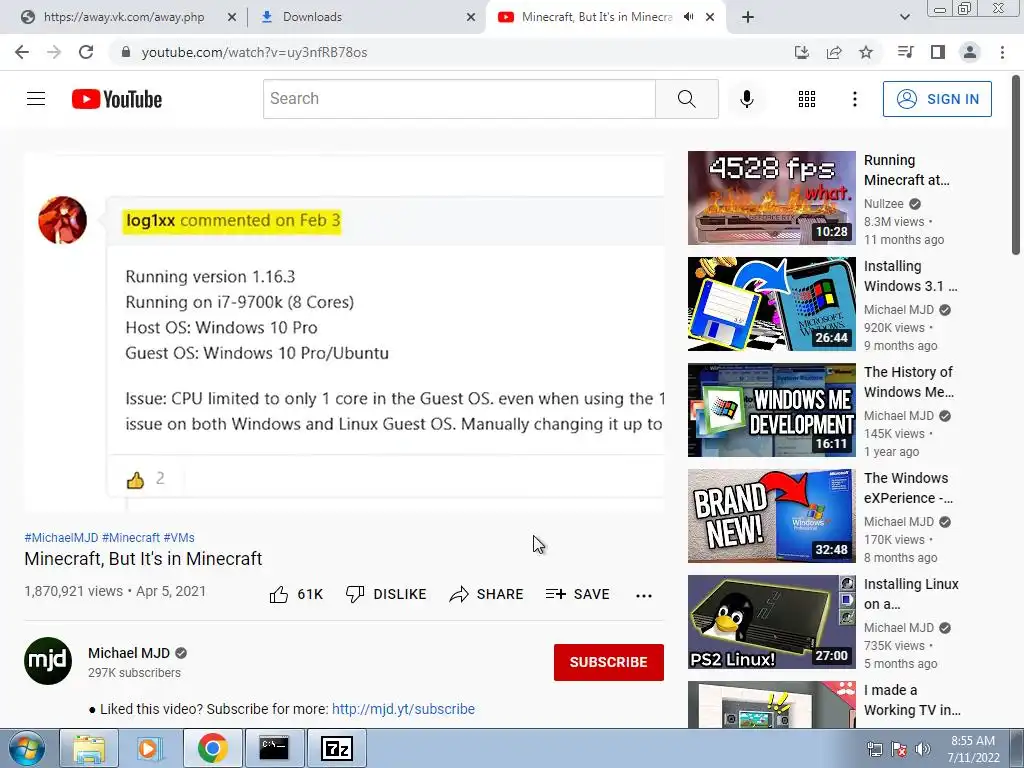This screenshot has height=768, width=1024.
Task: Click the page vertical scrollbar thumb
Action: pyautogui.click(x=1016, y=165)
